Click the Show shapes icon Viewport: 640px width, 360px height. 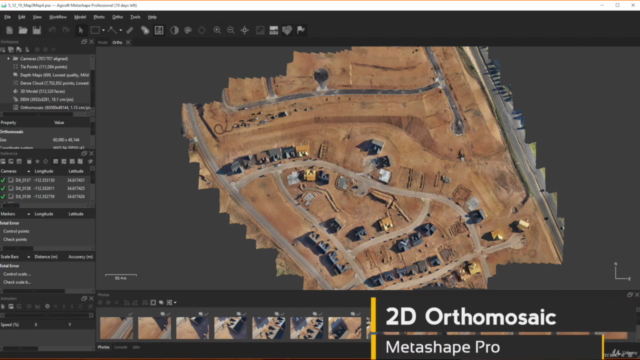click(287, 30)
